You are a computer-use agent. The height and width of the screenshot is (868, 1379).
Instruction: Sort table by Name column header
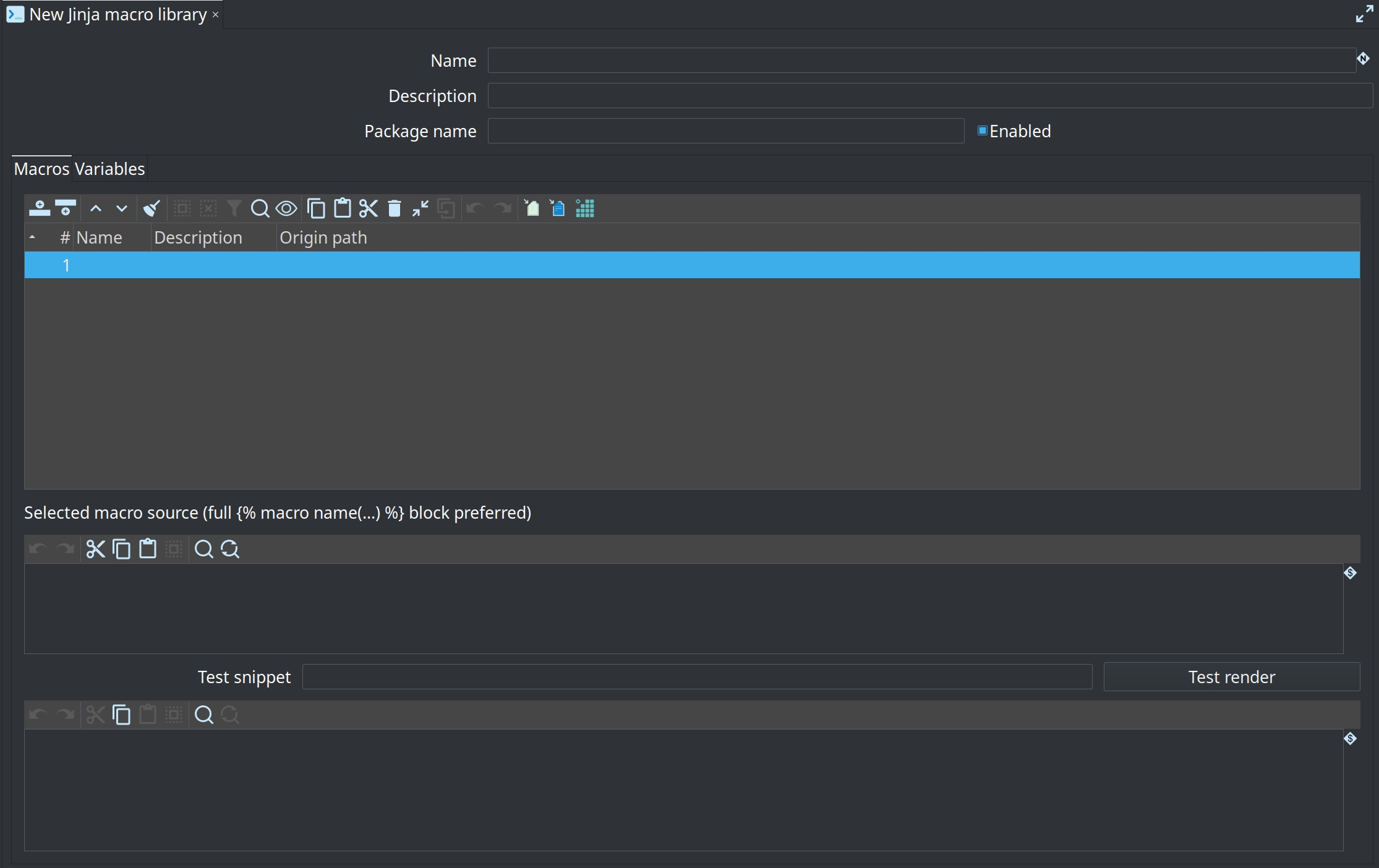click(112, 237)
